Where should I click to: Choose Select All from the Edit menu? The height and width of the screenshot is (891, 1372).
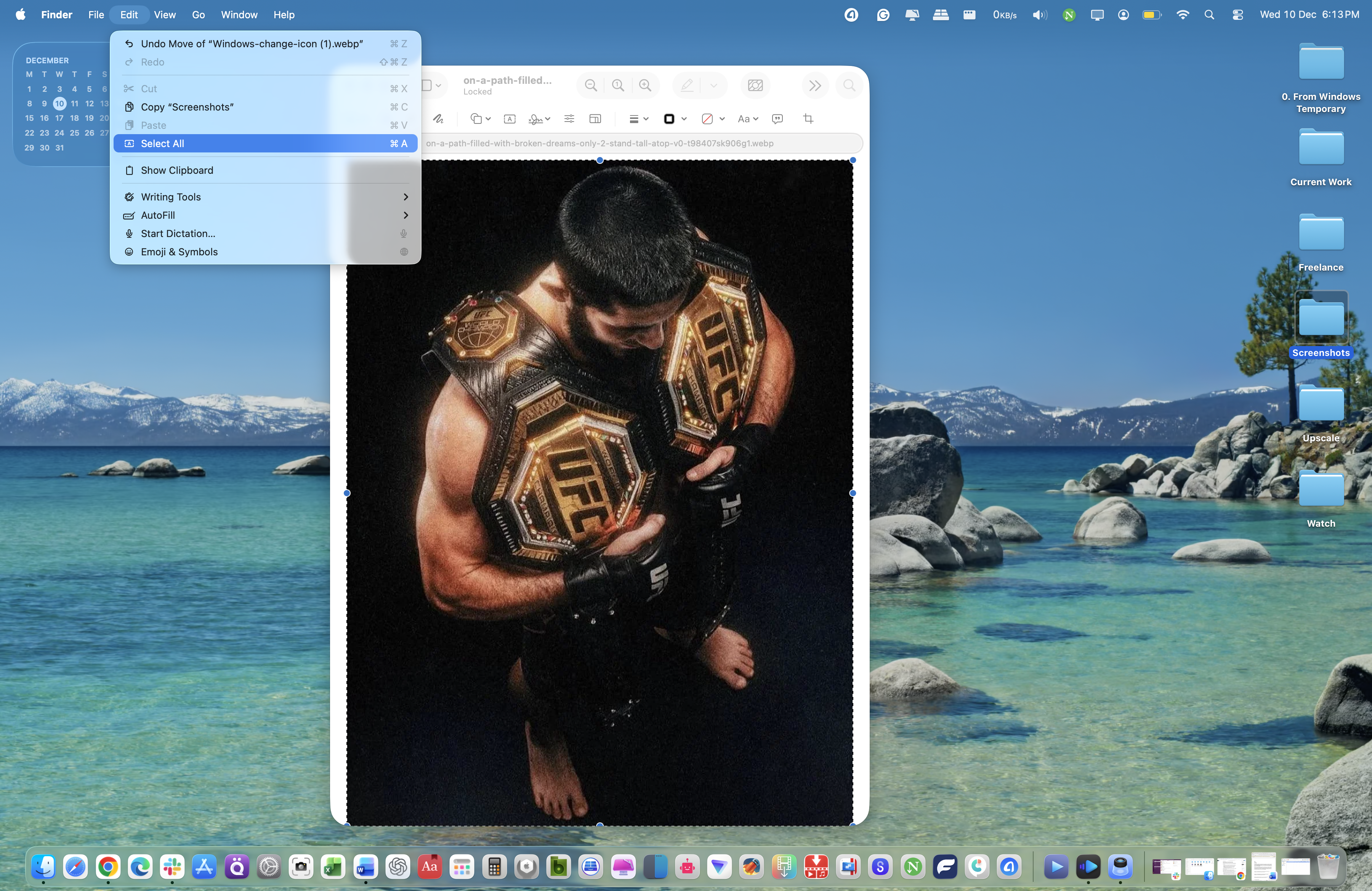click(x=265, y=144)
